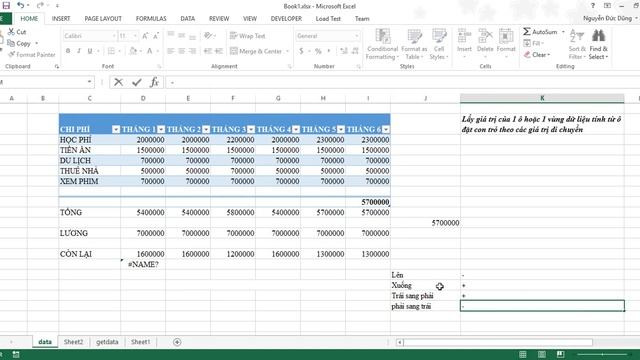Open Clear options
The width and height of the screenshot is (640, 360).
coord(537,55)
